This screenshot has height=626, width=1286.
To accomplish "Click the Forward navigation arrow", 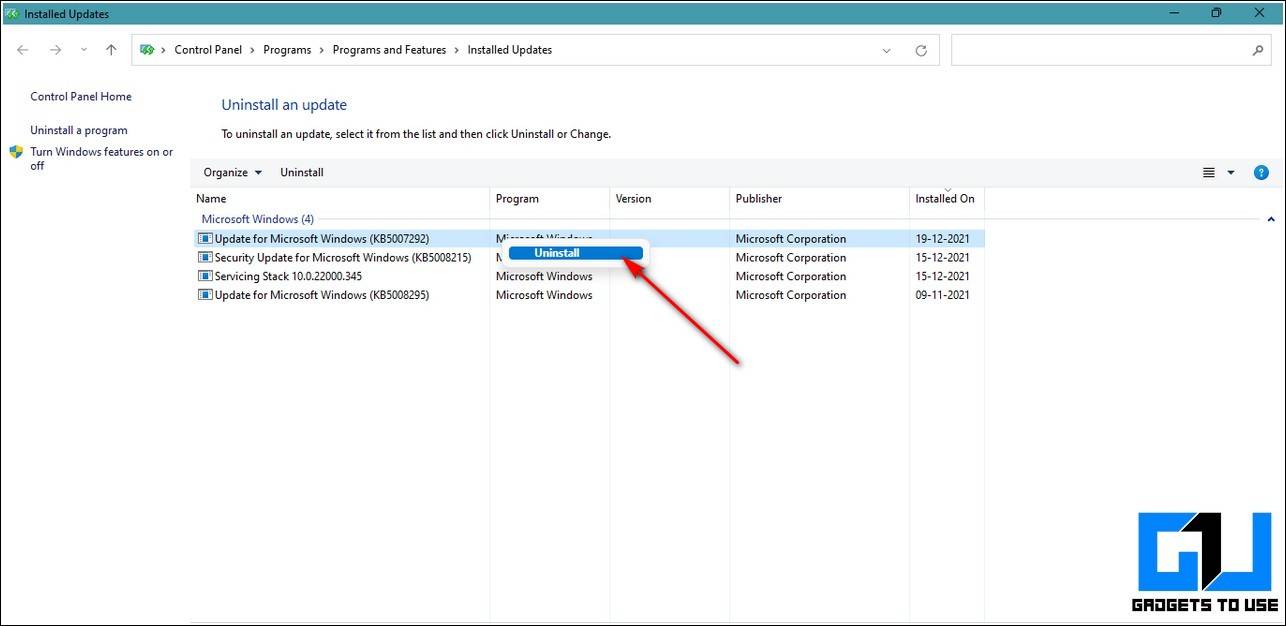I will coord(55,50).
